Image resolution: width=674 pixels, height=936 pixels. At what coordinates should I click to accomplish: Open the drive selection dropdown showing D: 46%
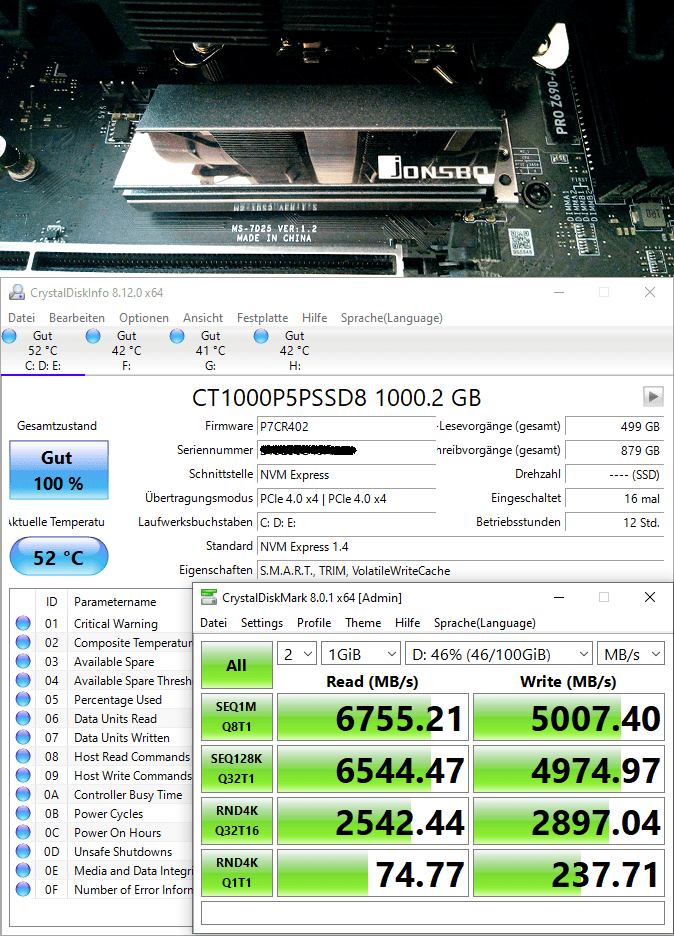(x=498, y=654)
